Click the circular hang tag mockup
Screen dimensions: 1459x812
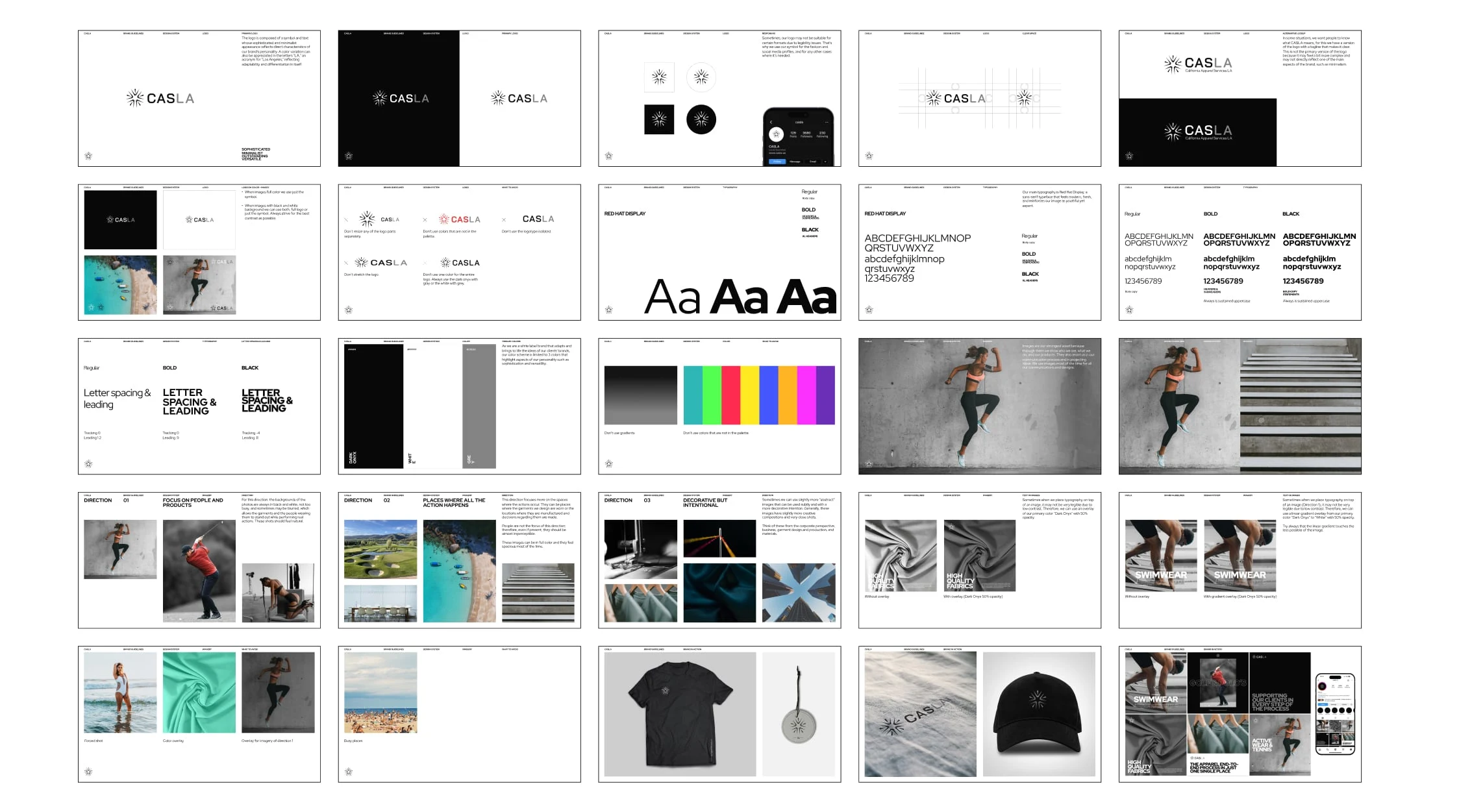(798, 725)
